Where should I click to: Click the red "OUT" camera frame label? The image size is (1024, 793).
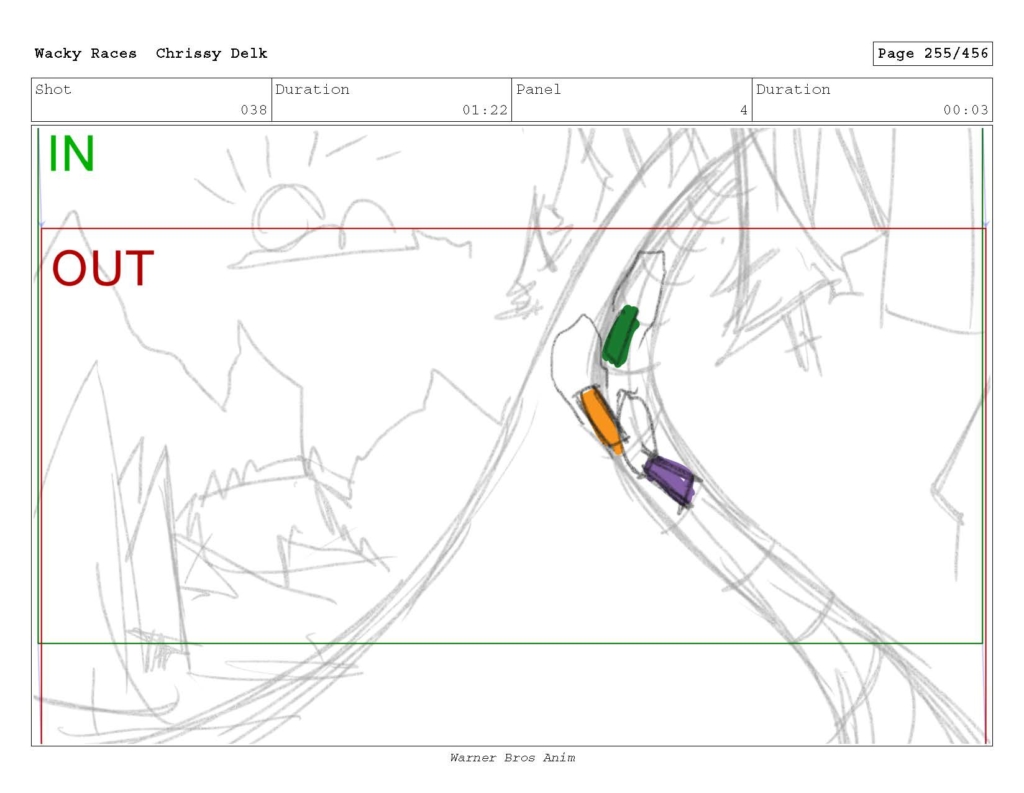pyautogui.click(x=103, y=268)
